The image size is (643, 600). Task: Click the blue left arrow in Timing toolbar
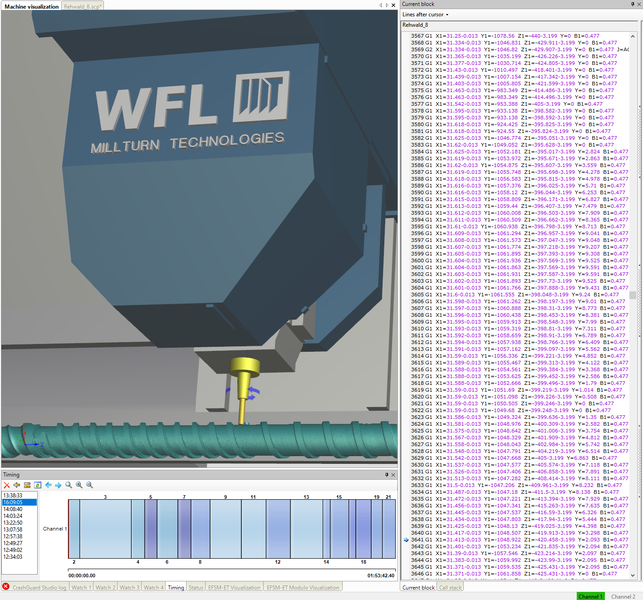[48, 485]
